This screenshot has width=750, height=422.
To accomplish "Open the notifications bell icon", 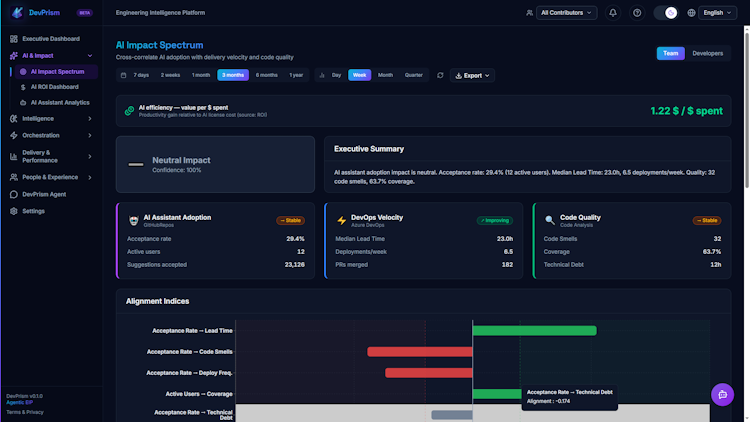I will [613, 13].
